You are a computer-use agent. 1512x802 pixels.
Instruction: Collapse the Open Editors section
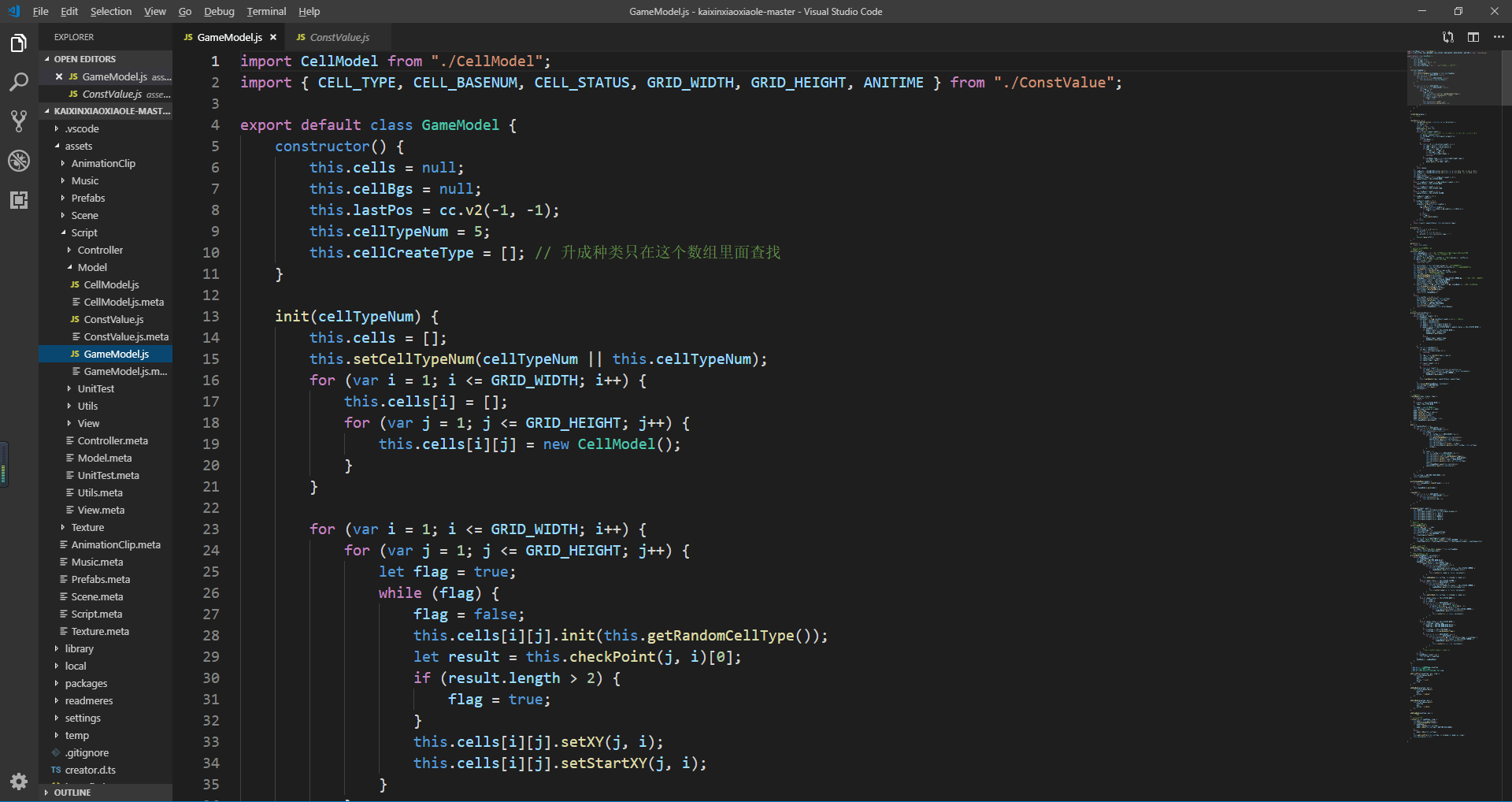pyautogui.click(x=105, y=59)
